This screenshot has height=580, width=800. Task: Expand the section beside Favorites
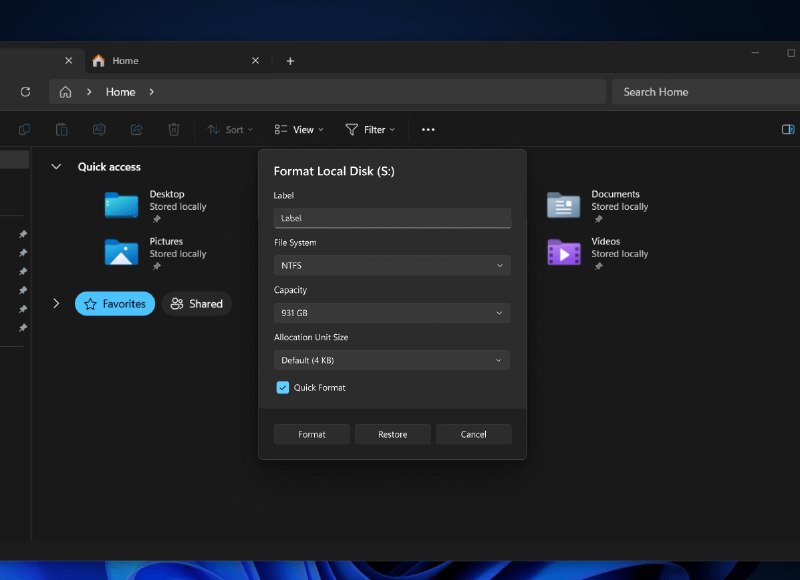[56, 304]
